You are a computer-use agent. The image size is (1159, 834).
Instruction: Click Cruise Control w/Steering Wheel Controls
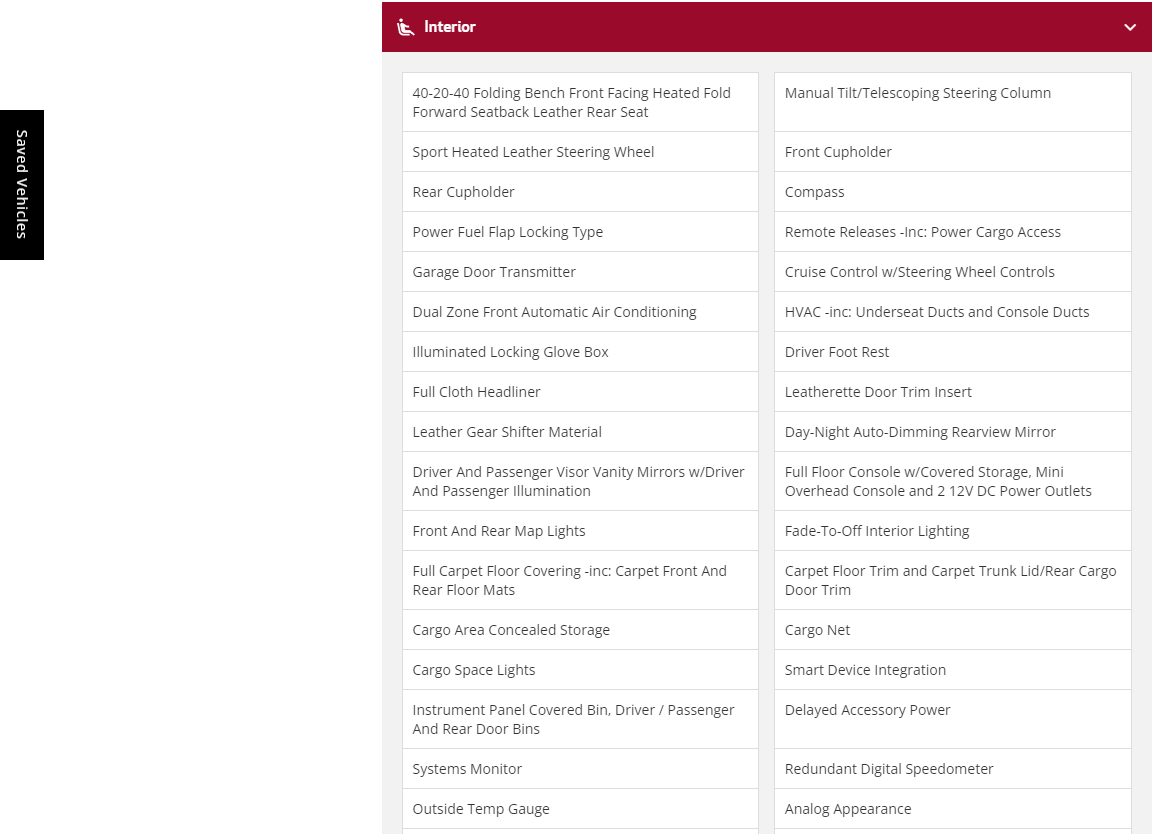point(919,272)
